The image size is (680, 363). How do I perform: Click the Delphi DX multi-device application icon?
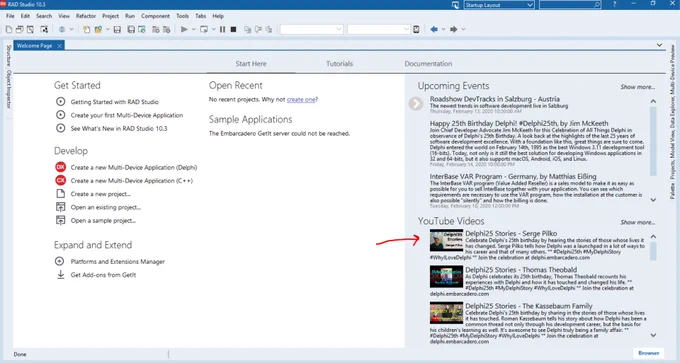pyautogui.click(x=61, y=167)
